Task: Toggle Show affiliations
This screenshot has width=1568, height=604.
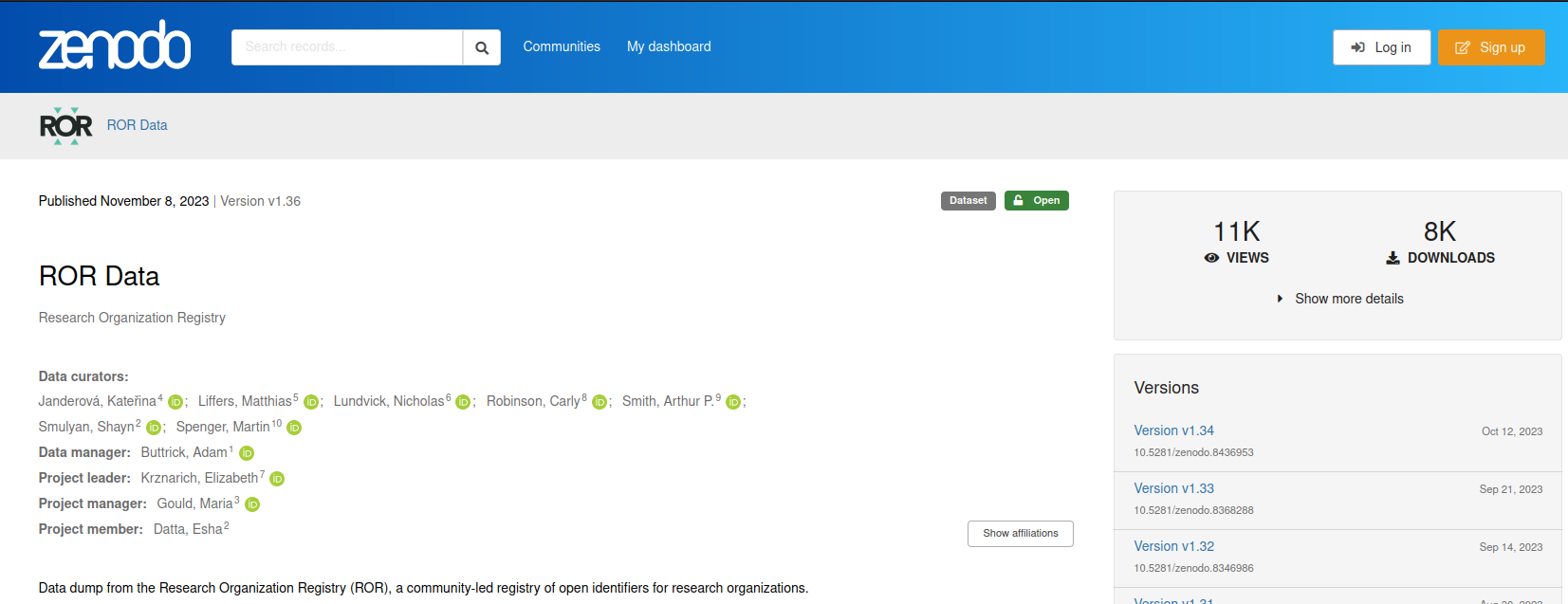Action: pos(1021,534)
